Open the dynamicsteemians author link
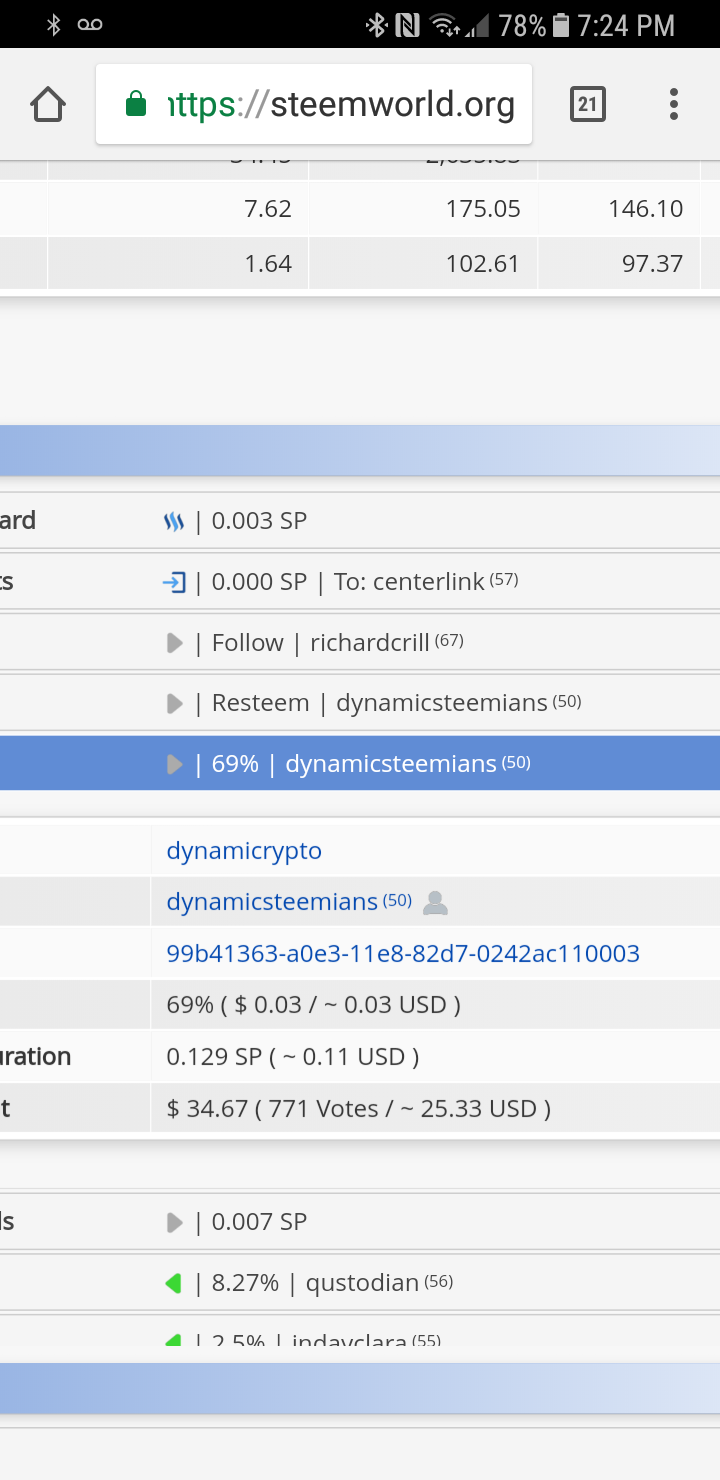The width and height of the screenshot is (720, 1480). (x=272, y=902)
